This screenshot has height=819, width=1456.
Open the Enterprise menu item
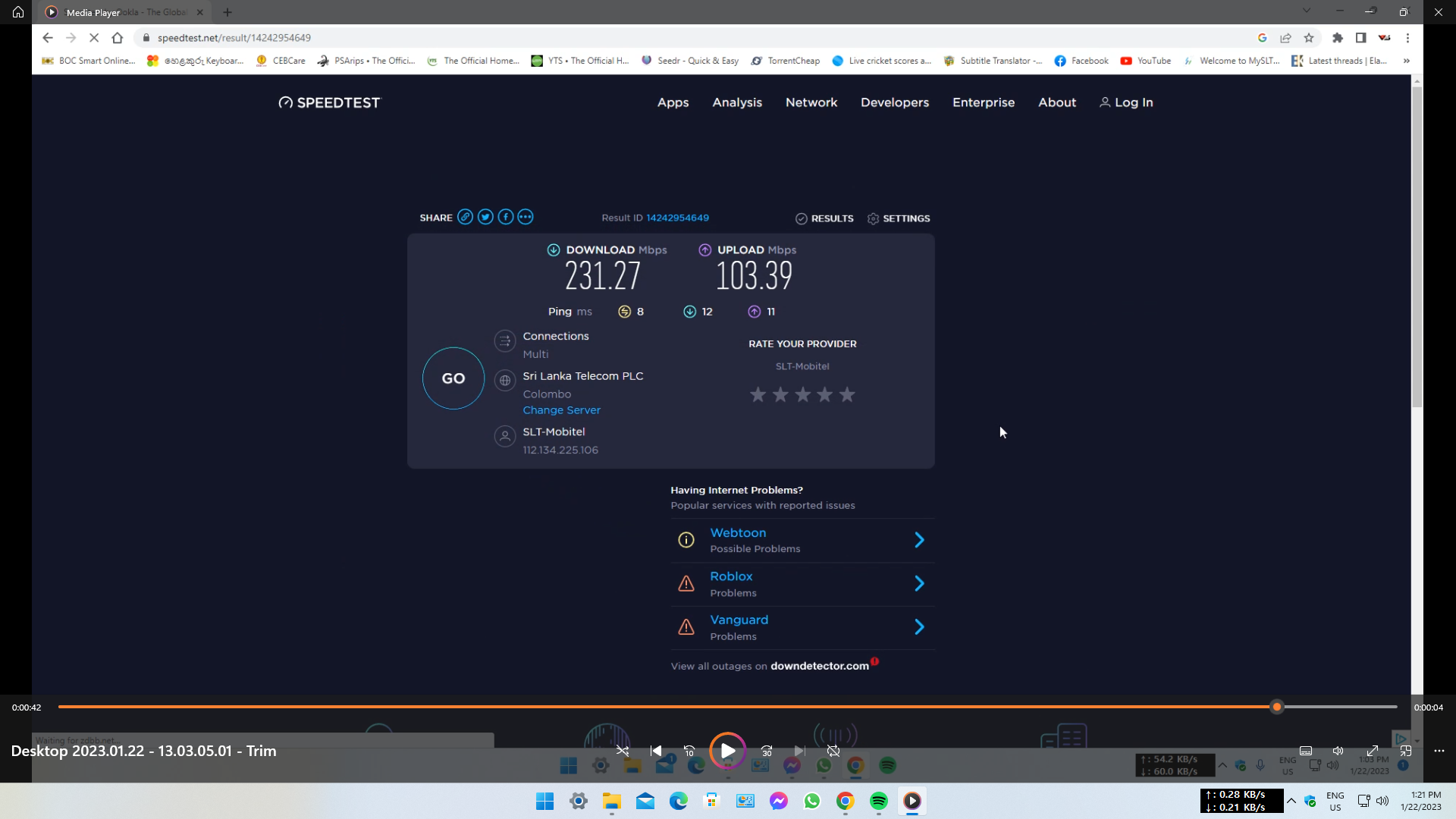point(984,102)
